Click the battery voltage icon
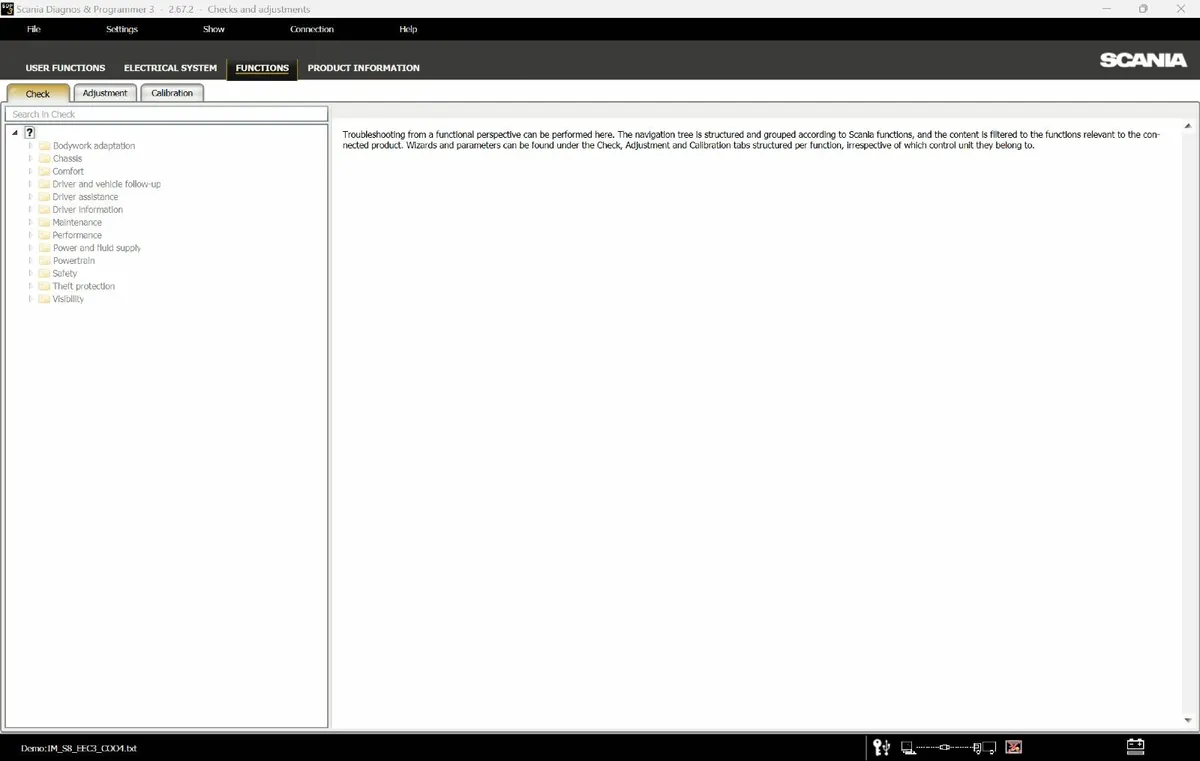The height and width of the screenshot is (761, 1200). [x=1135, y=747]
